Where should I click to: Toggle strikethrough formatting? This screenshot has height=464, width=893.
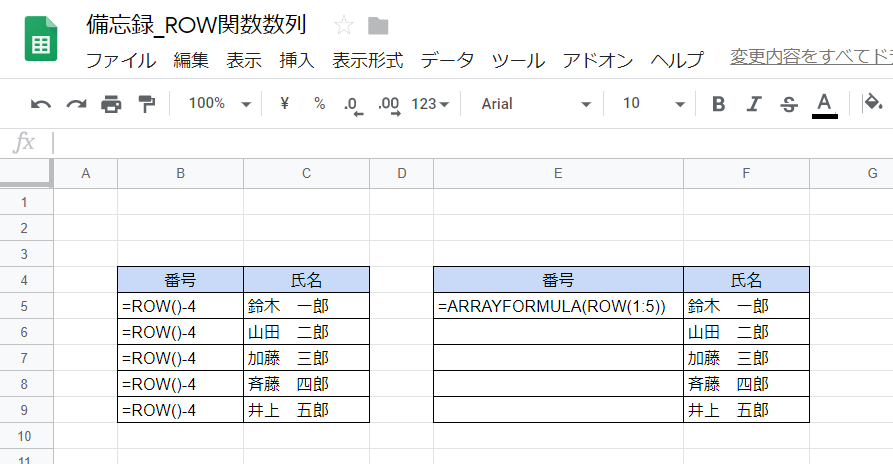[x=789, y=104]
